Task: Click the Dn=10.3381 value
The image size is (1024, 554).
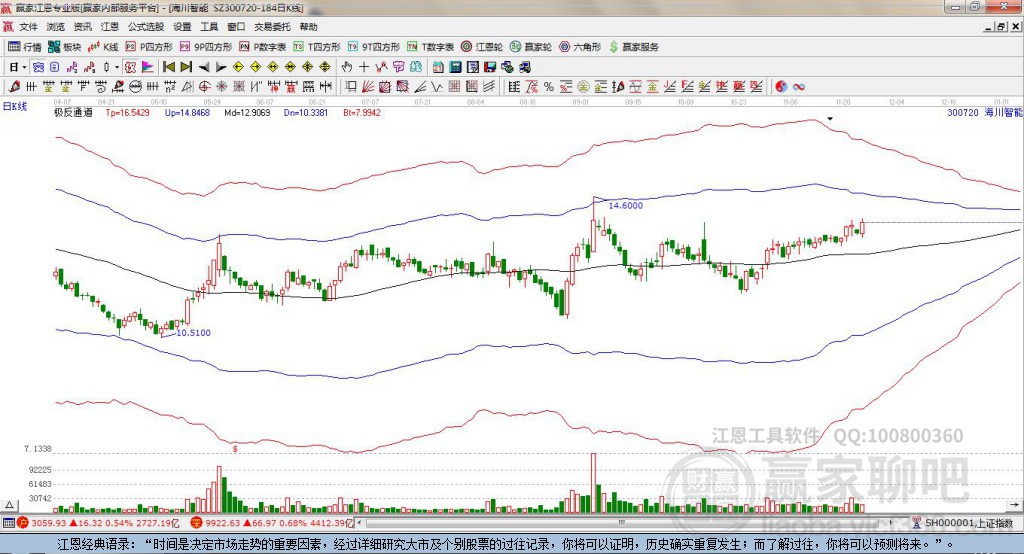Action: 306,112
